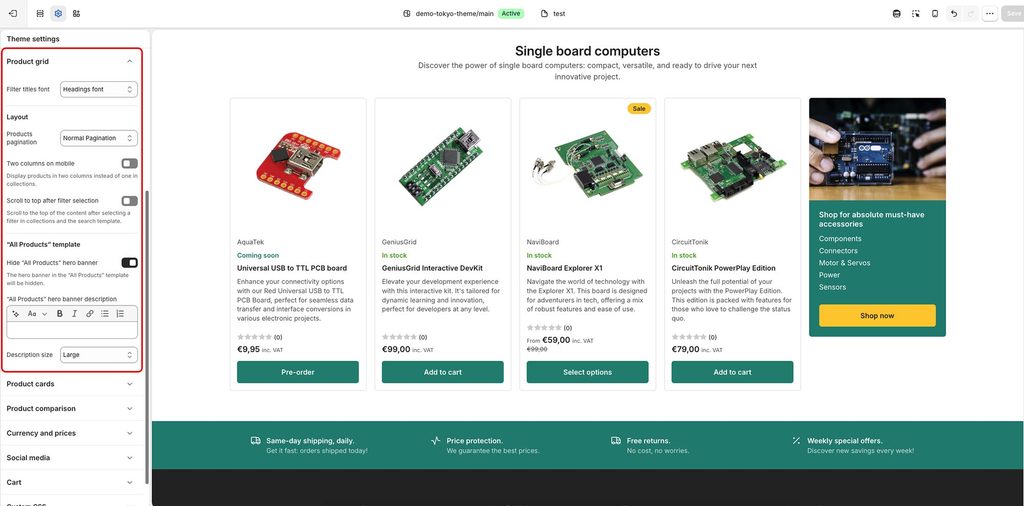Expand the Product cards section

click(x=70, y=384)
